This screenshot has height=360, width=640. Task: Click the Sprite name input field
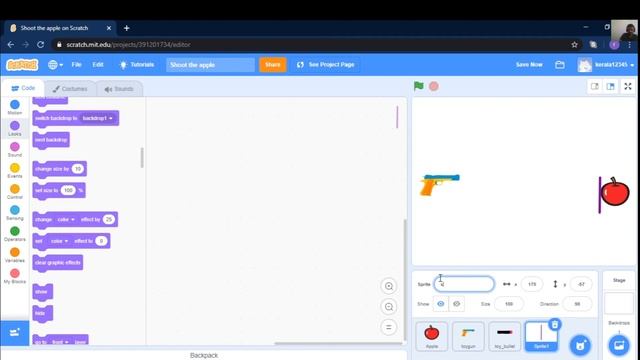[464, 284]
